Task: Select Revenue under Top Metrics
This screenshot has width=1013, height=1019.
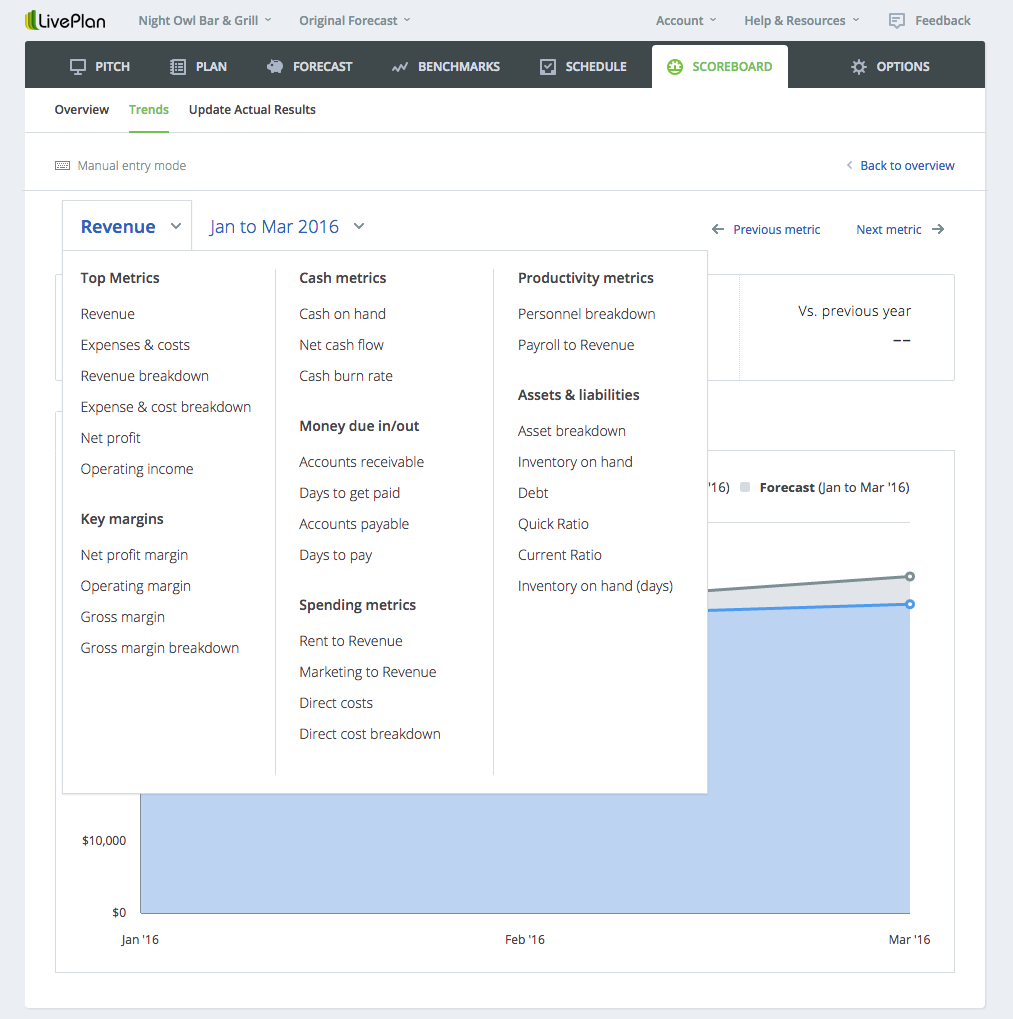Action: pos(108,314)
